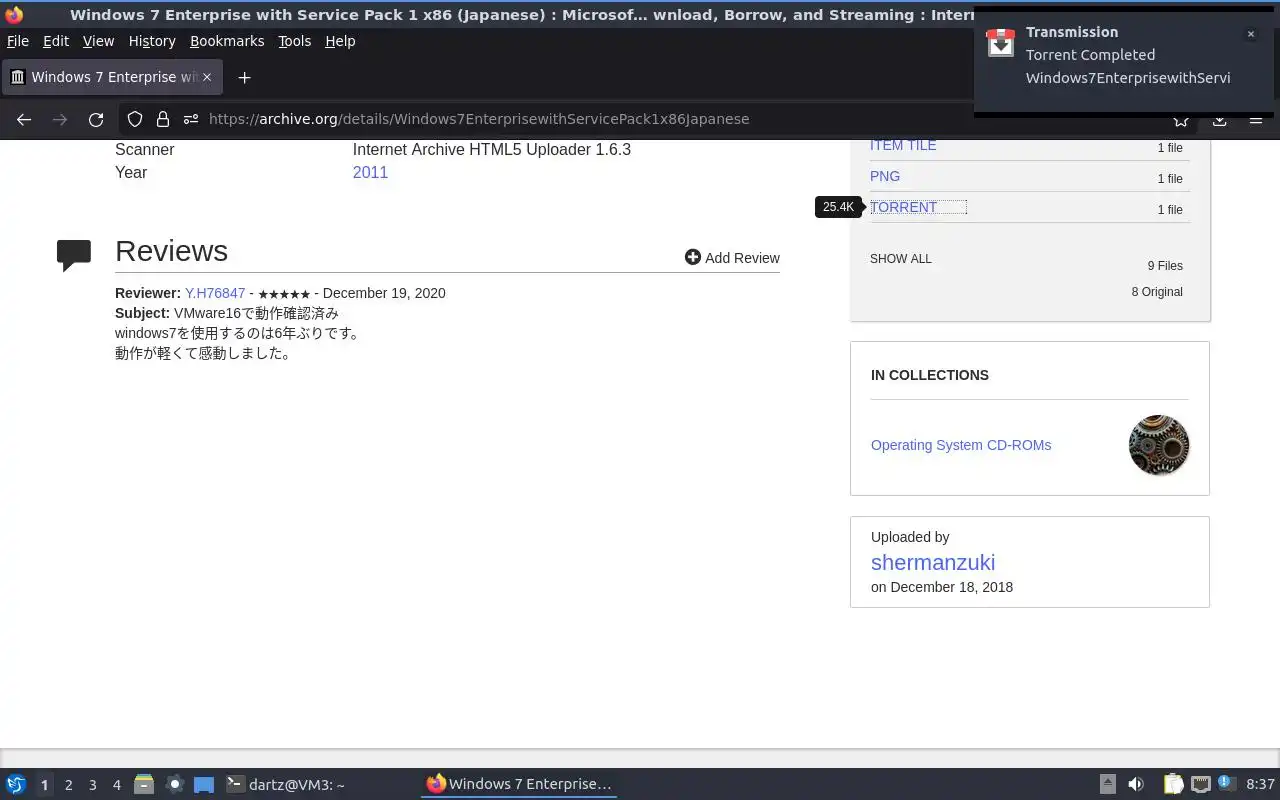Click the December 19, 2020 review date
The width and height of the screenshot is (1280, 800).
pyautogui.click(x=384, y=293)
